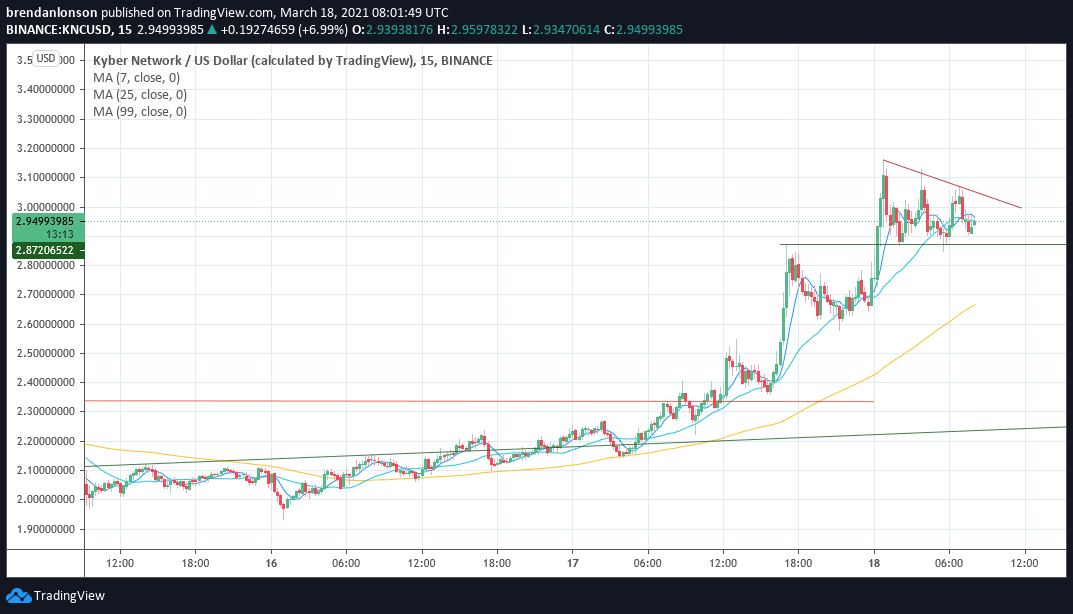Open the TradingView wordmark link
The image size is (1073, 614).
(x=69, y=596)
